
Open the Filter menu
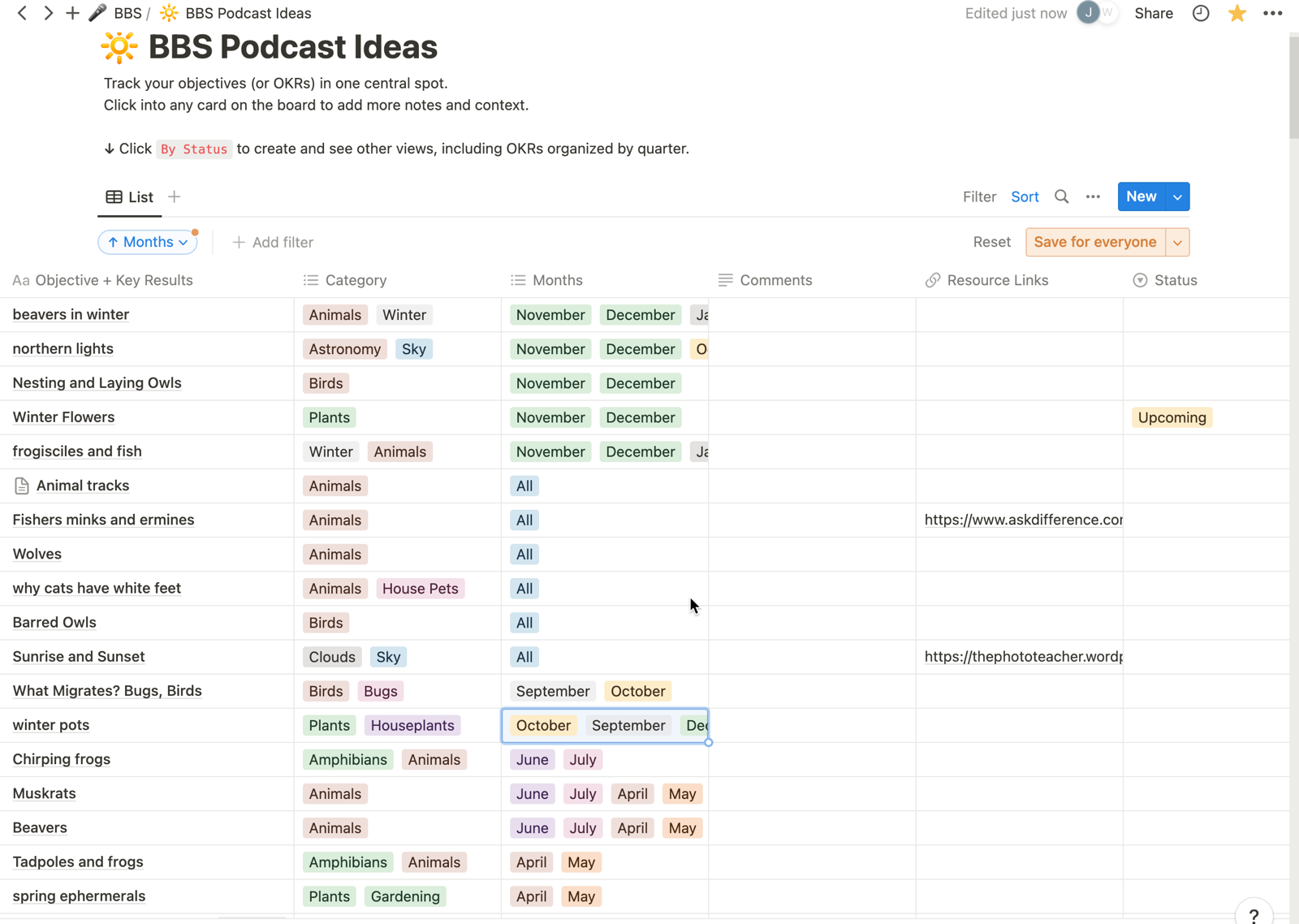click(x=979, y=196)
